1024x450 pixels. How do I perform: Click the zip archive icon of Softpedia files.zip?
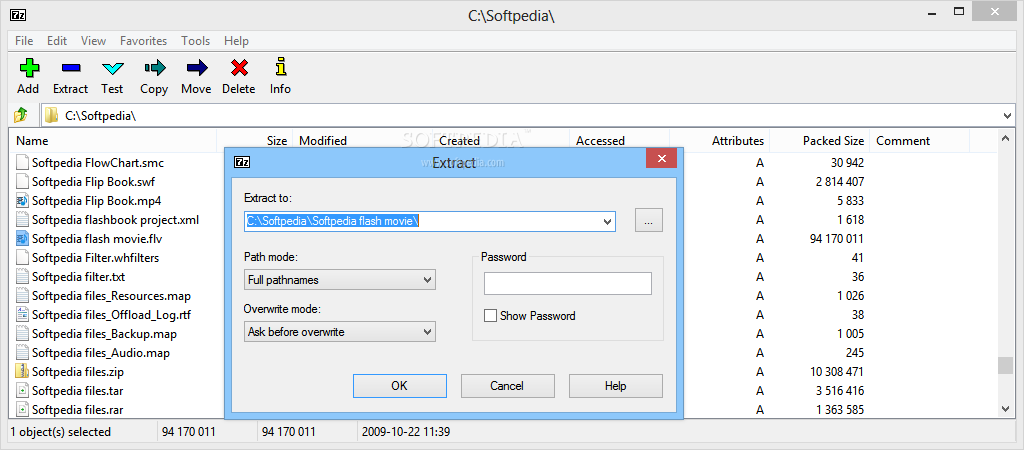(22, 372)
